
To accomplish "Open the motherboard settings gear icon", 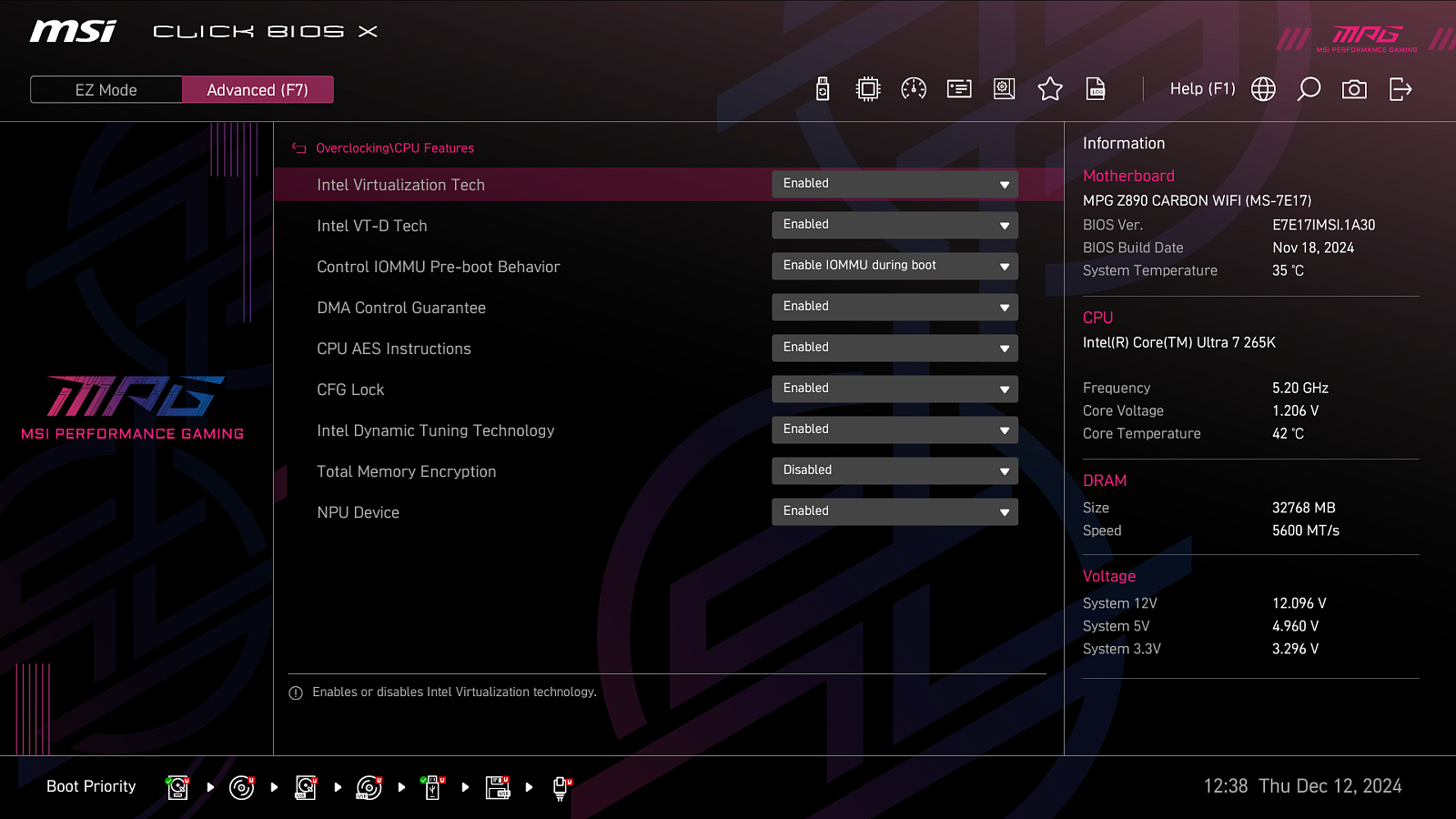I will [x=1005, y=89].
